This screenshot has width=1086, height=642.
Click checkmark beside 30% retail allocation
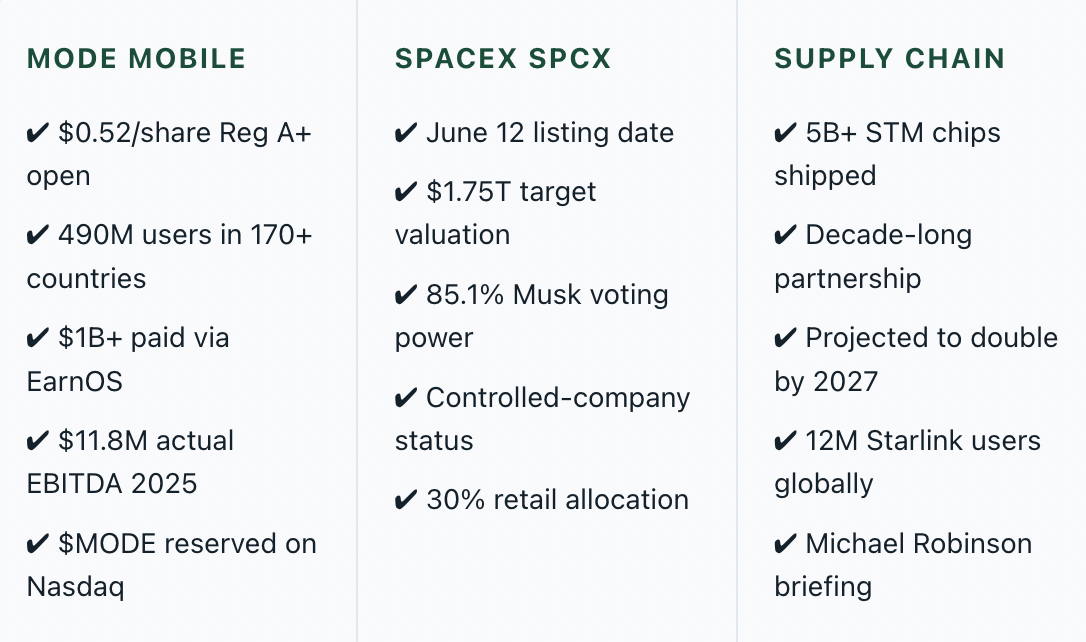click(406, 500)
